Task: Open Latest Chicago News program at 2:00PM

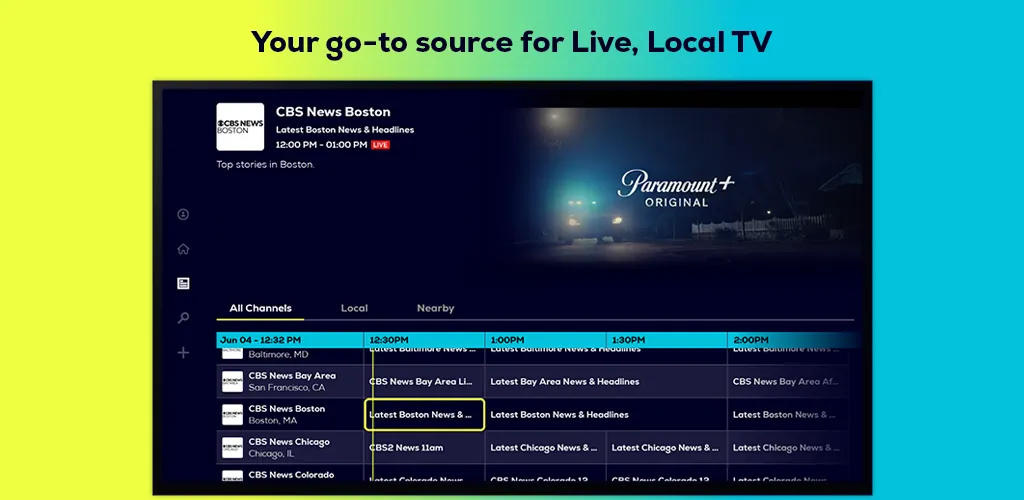Action: point(788,448)
